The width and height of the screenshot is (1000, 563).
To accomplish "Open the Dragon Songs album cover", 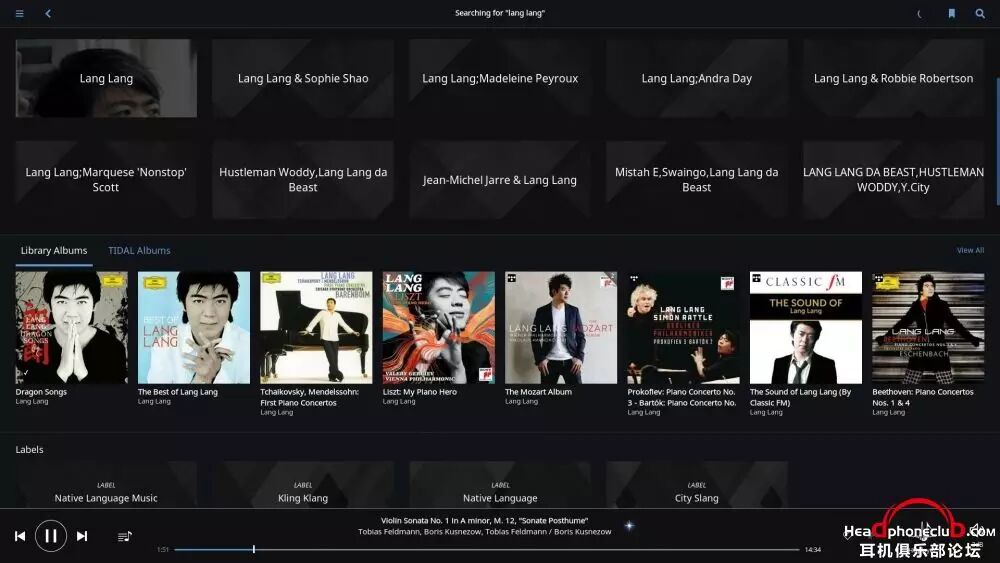I will 71,328.
